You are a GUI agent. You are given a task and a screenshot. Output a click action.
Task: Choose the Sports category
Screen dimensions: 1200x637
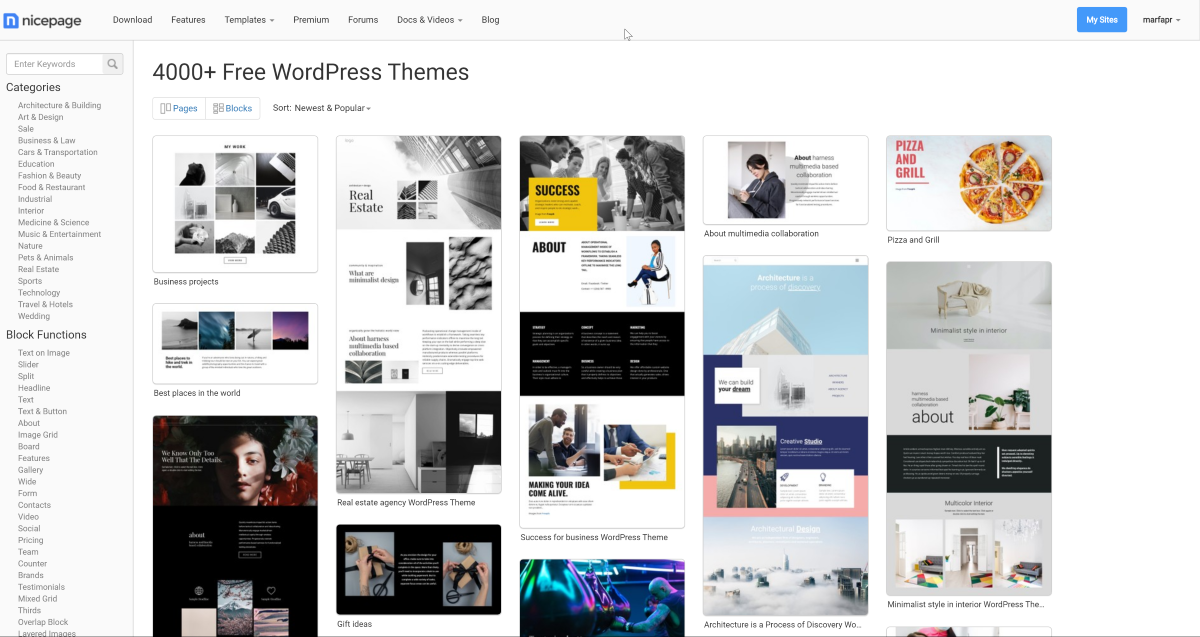(x=30, y=281)
